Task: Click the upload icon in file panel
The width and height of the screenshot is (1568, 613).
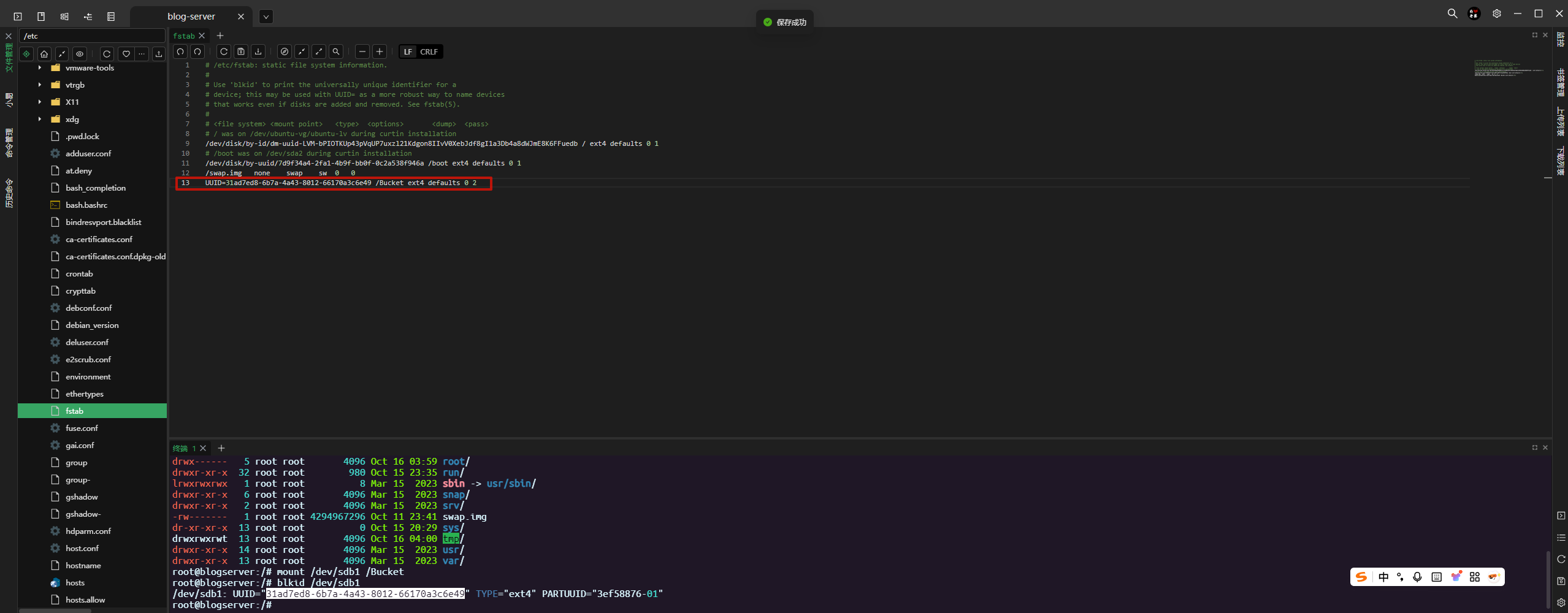Action: [159, 54]
